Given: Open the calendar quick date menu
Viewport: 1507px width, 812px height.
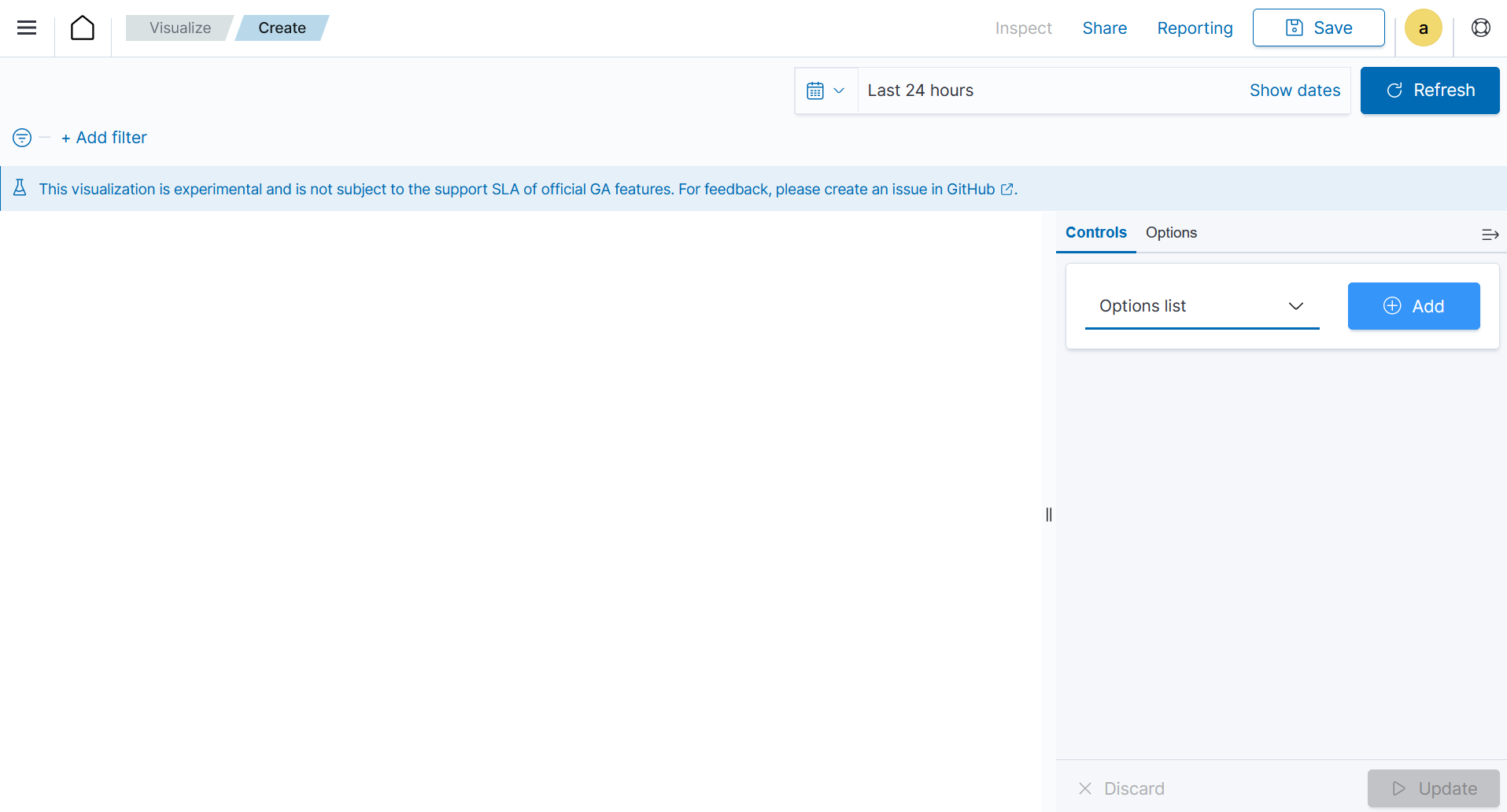Looking at the screenshot, I should (x=826, y=90).
